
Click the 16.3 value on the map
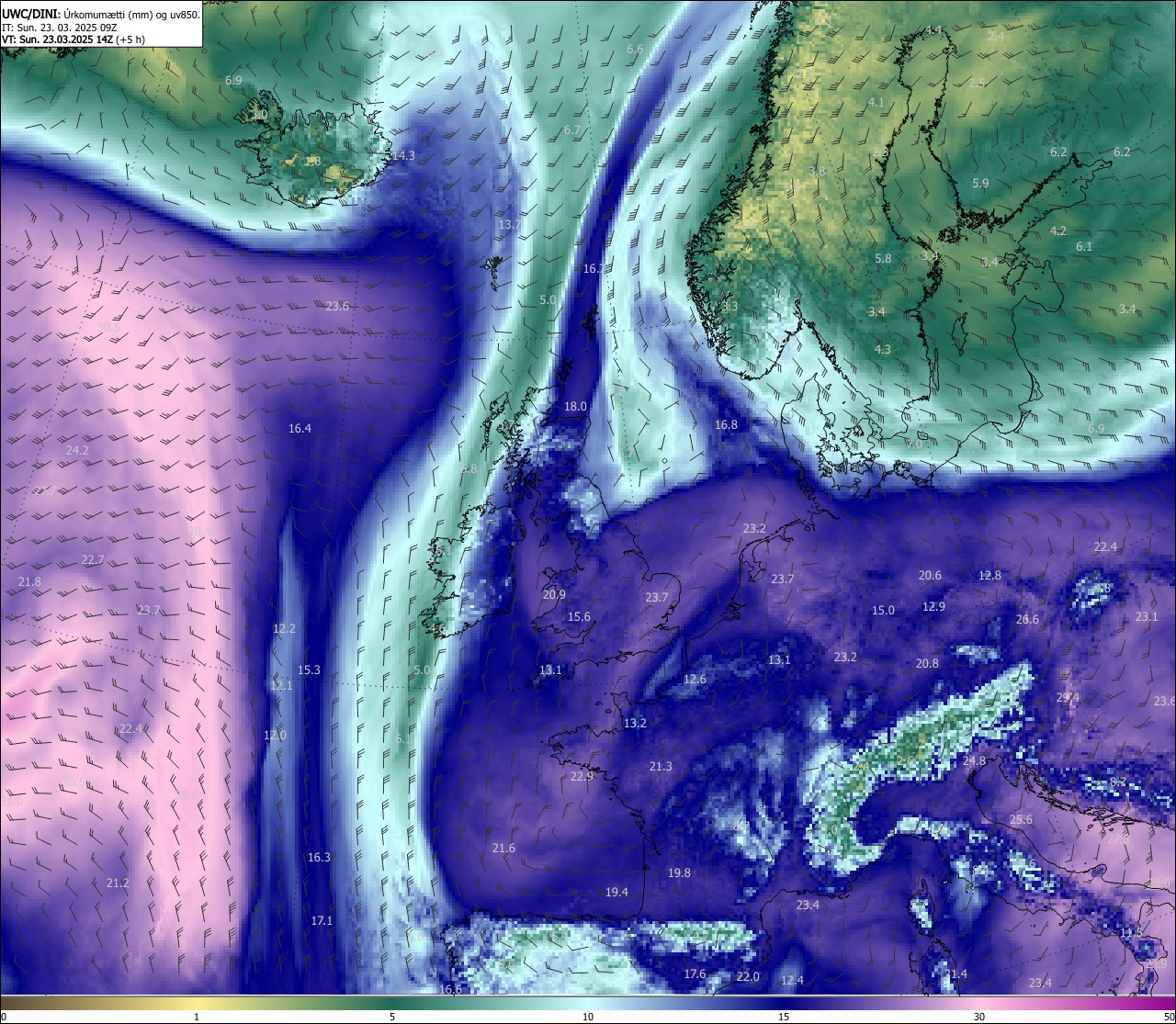point(319,858)
